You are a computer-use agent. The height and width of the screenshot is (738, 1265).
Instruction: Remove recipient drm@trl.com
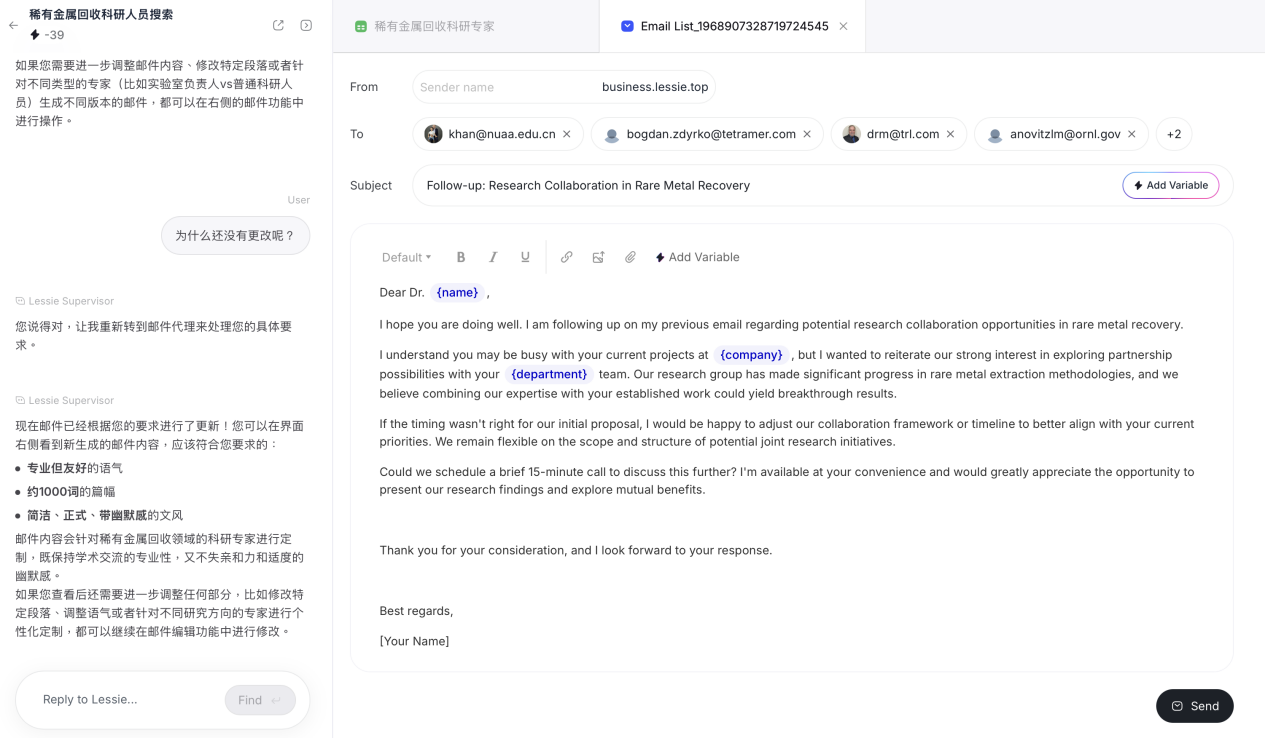point(950,134)
